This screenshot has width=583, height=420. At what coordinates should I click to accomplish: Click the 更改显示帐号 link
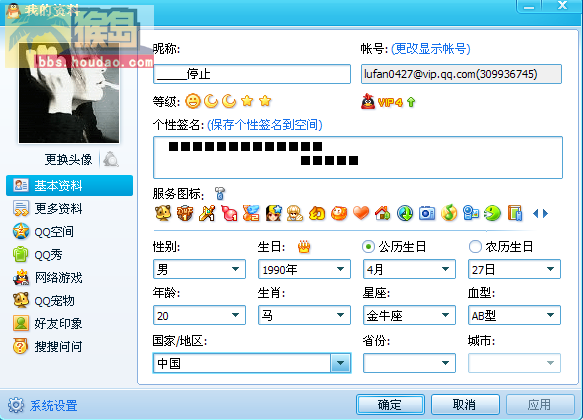point(431,49)
